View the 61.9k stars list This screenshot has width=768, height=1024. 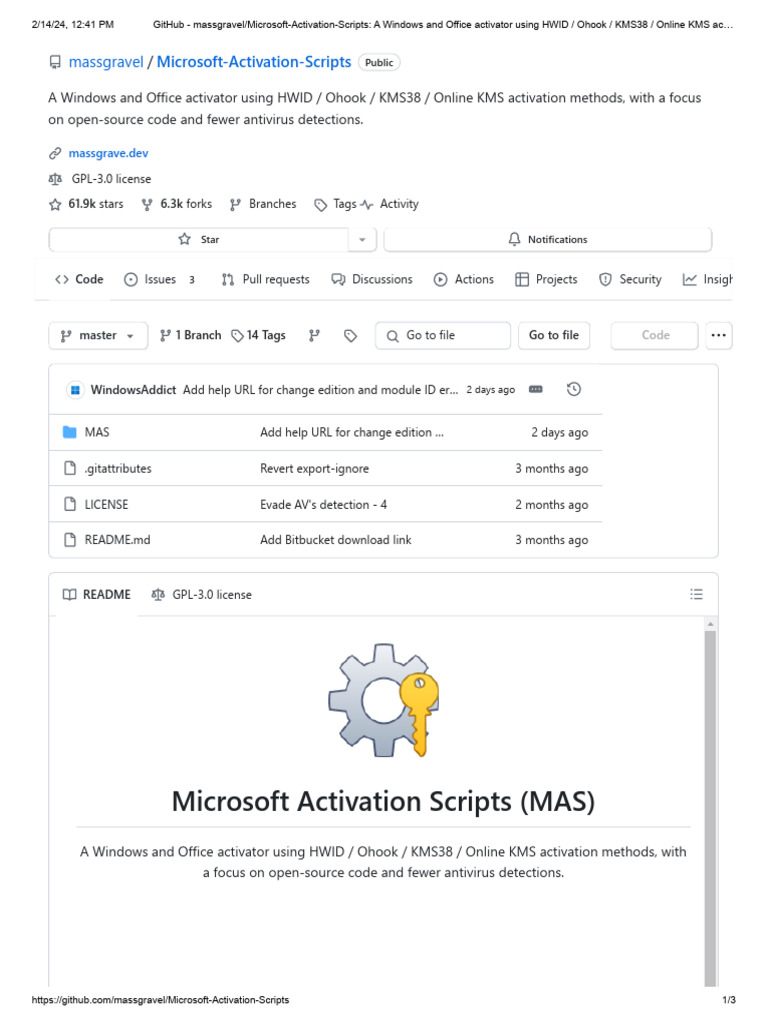point(96,204)
